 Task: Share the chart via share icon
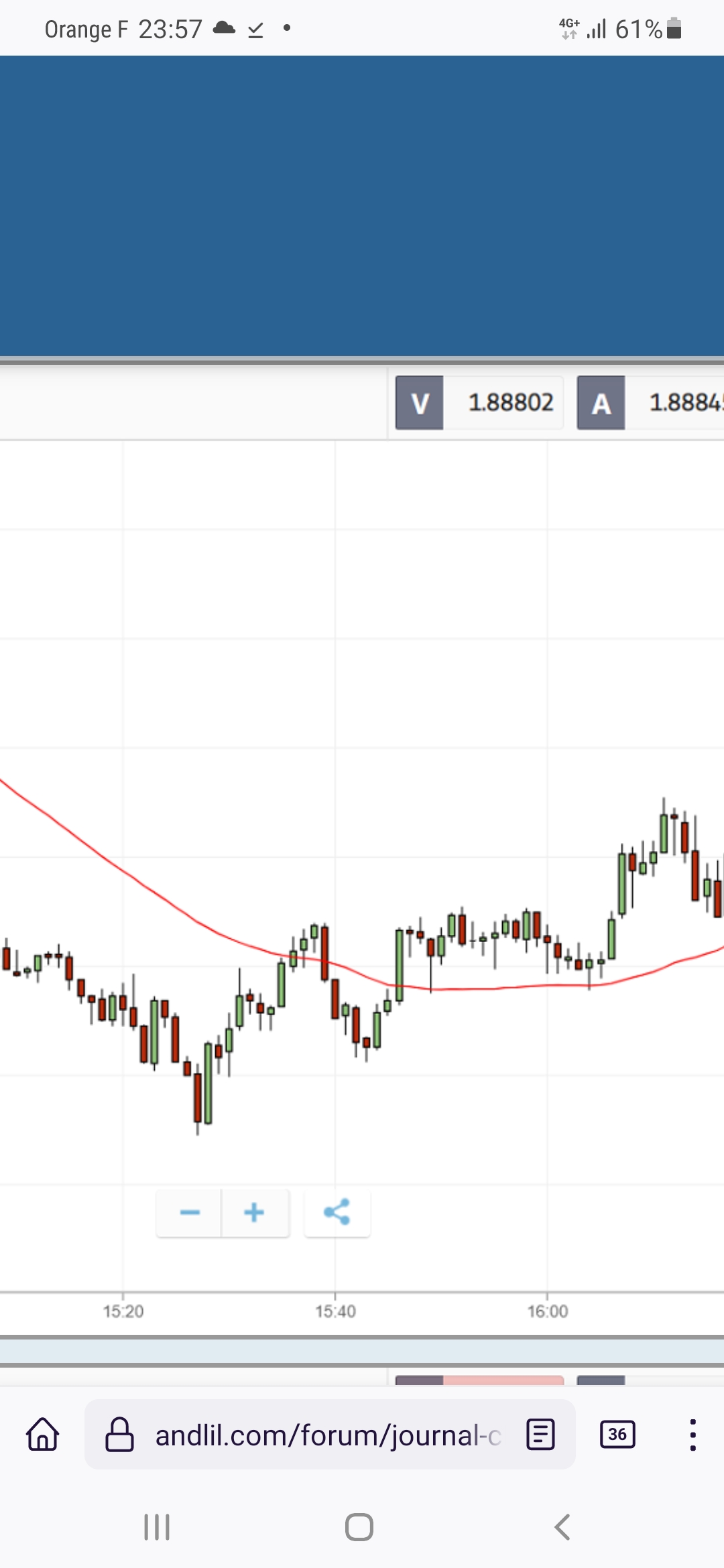tap(337, 1212)
